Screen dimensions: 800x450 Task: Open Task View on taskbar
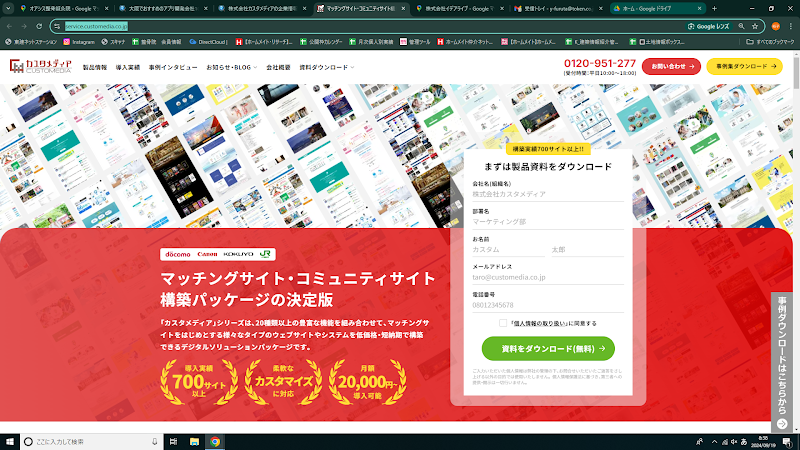(x=173, y=442)
